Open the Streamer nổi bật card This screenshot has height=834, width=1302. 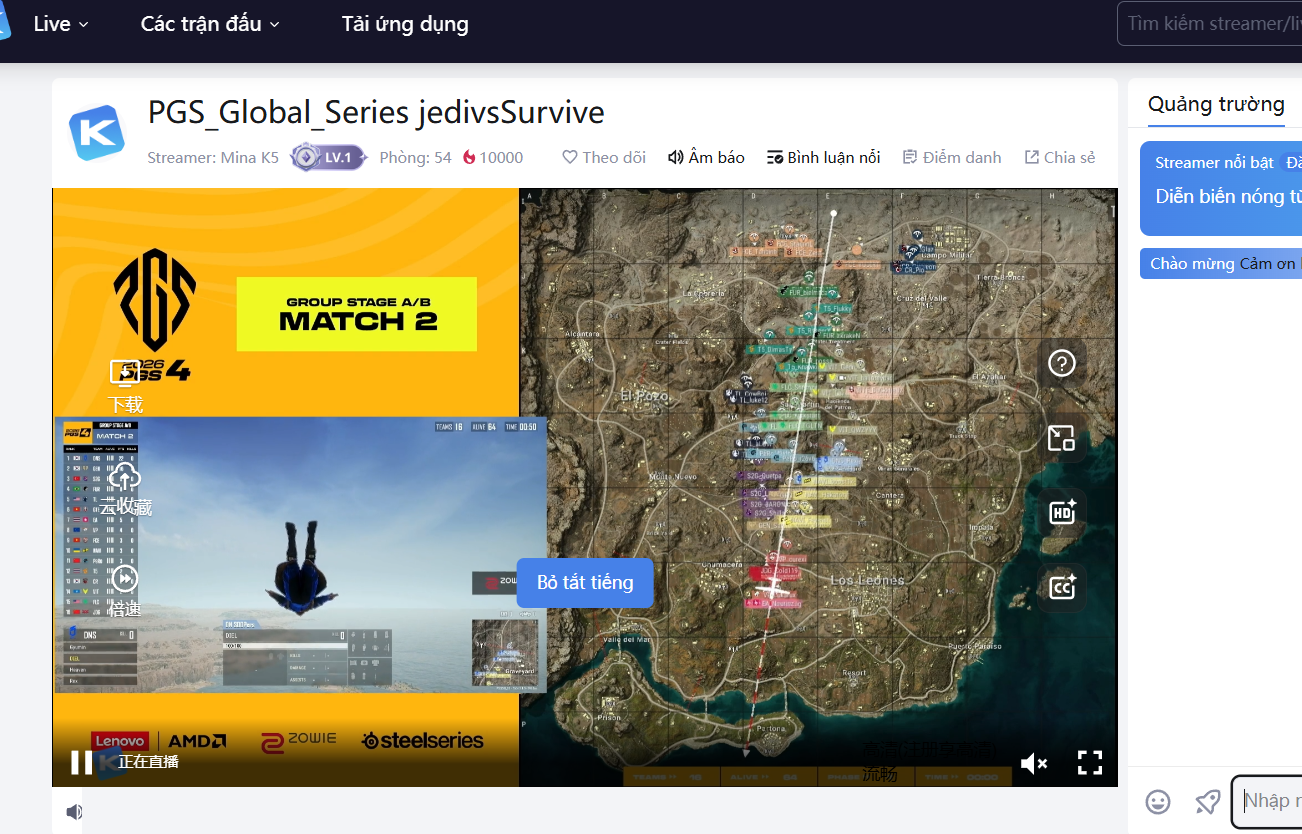click(1221, 188)
